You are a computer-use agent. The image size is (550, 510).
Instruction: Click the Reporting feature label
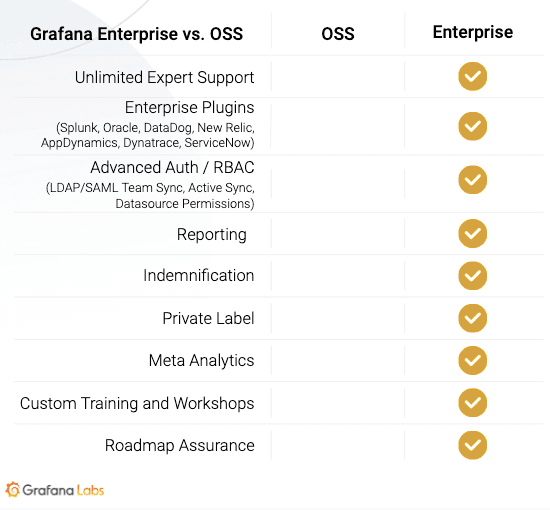tap(212, 234)
